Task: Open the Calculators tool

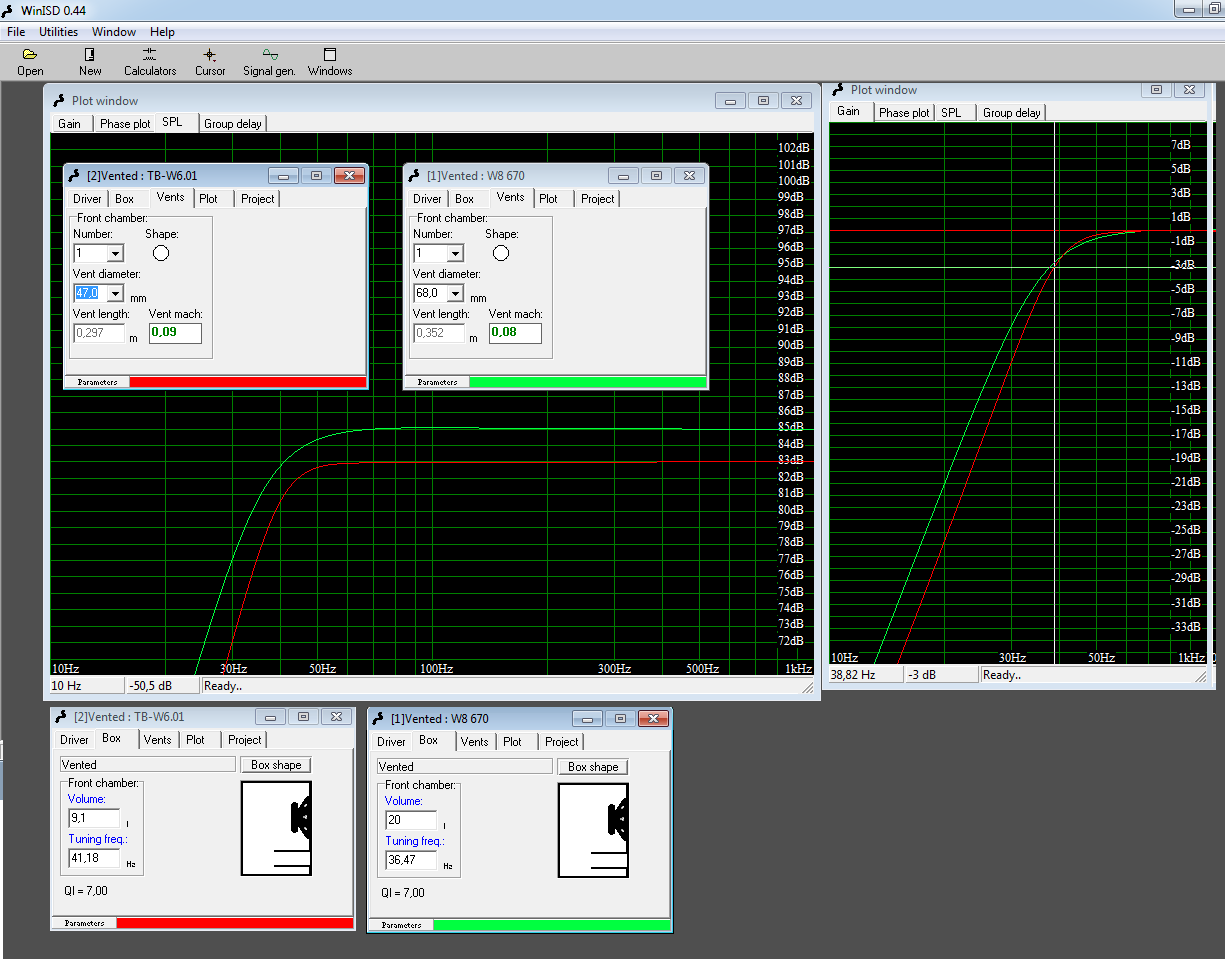Action: [150, 61]
